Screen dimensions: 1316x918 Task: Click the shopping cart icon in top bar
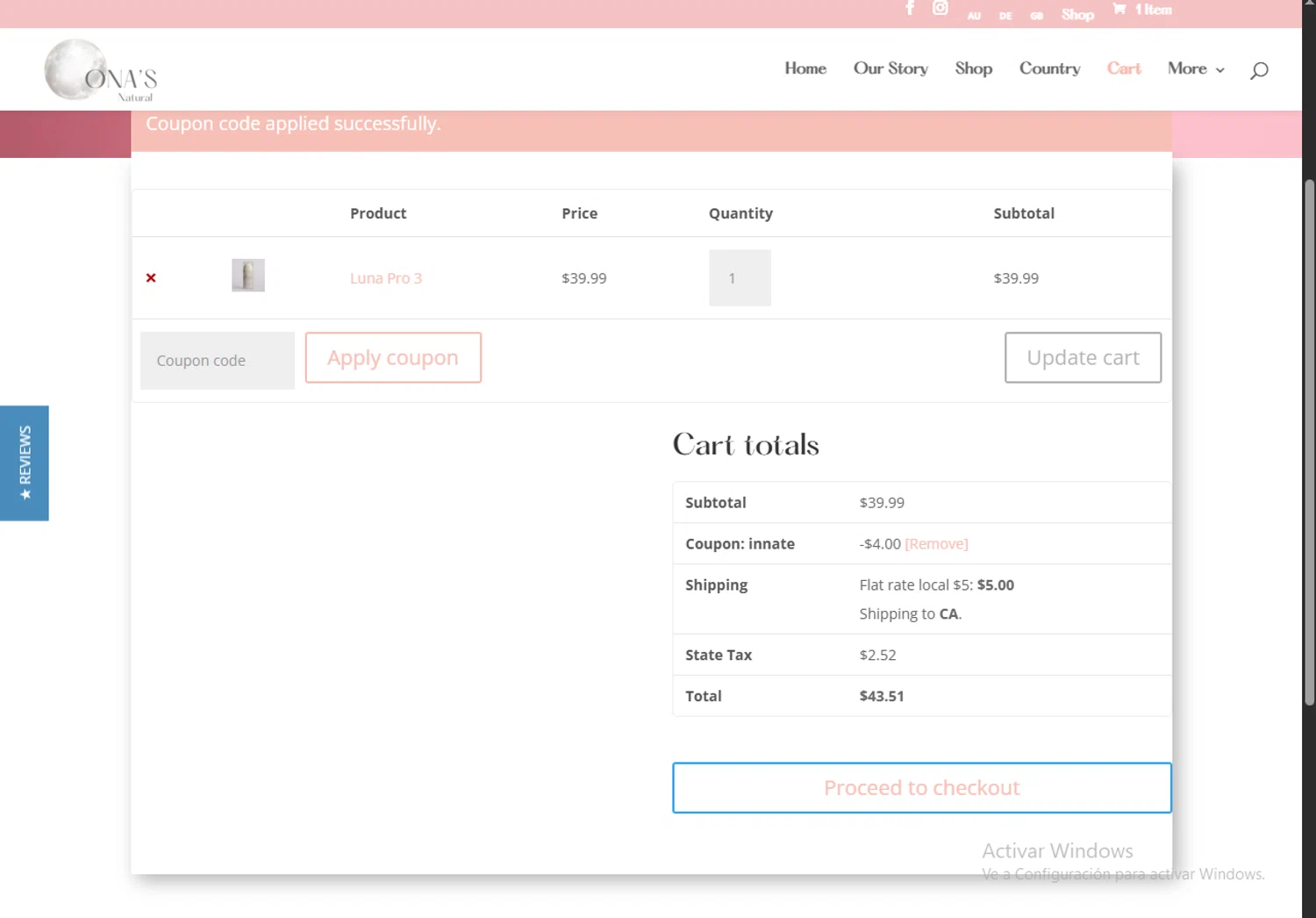(x=1119, y=9)
